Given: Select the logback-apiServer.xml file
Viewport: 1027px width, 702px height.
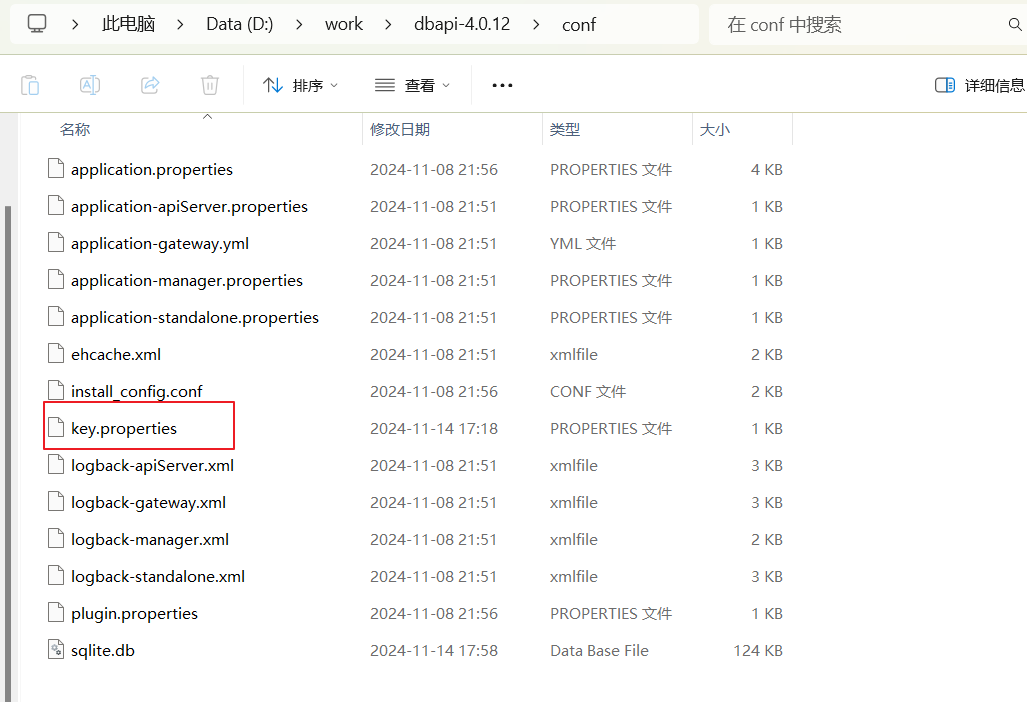Looking at the screenshot, I should click(x=153, y=466).
